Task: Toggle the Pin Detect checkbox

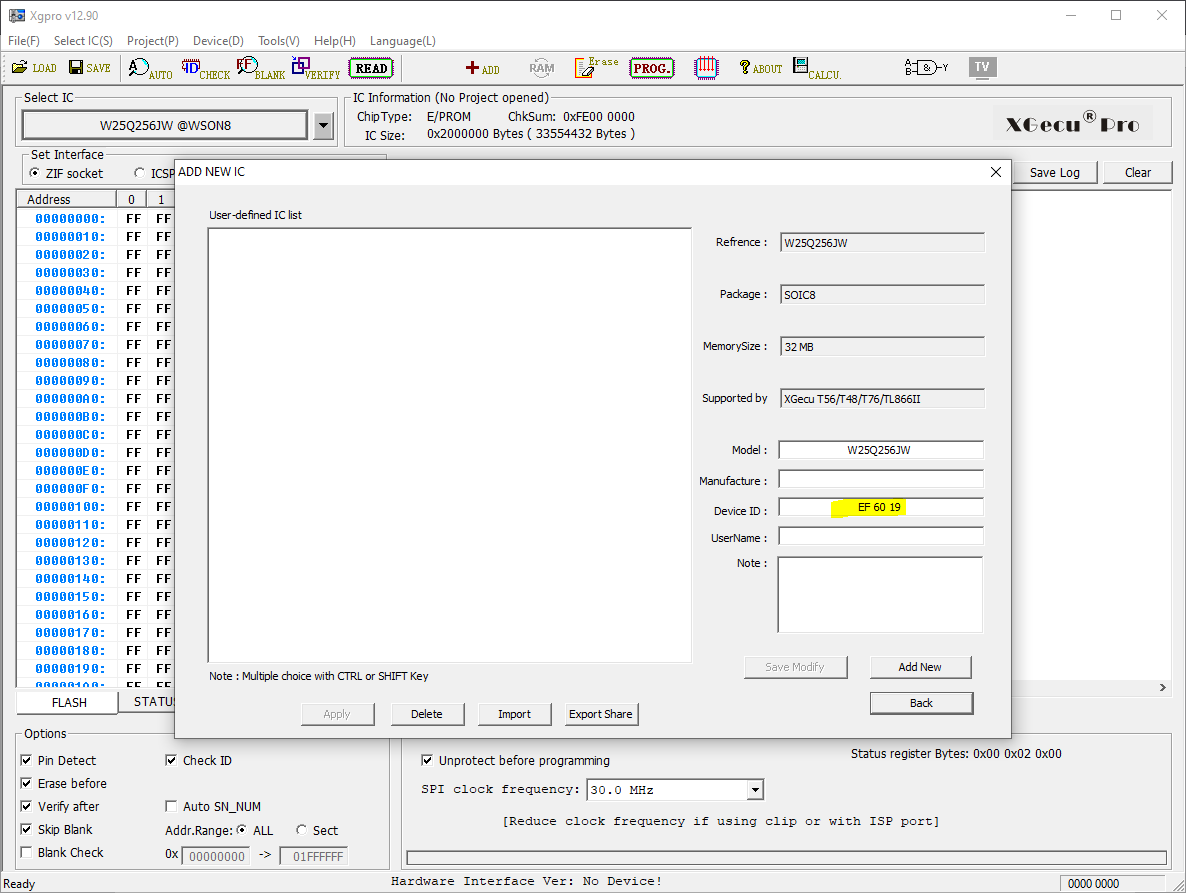Action: 26,761
